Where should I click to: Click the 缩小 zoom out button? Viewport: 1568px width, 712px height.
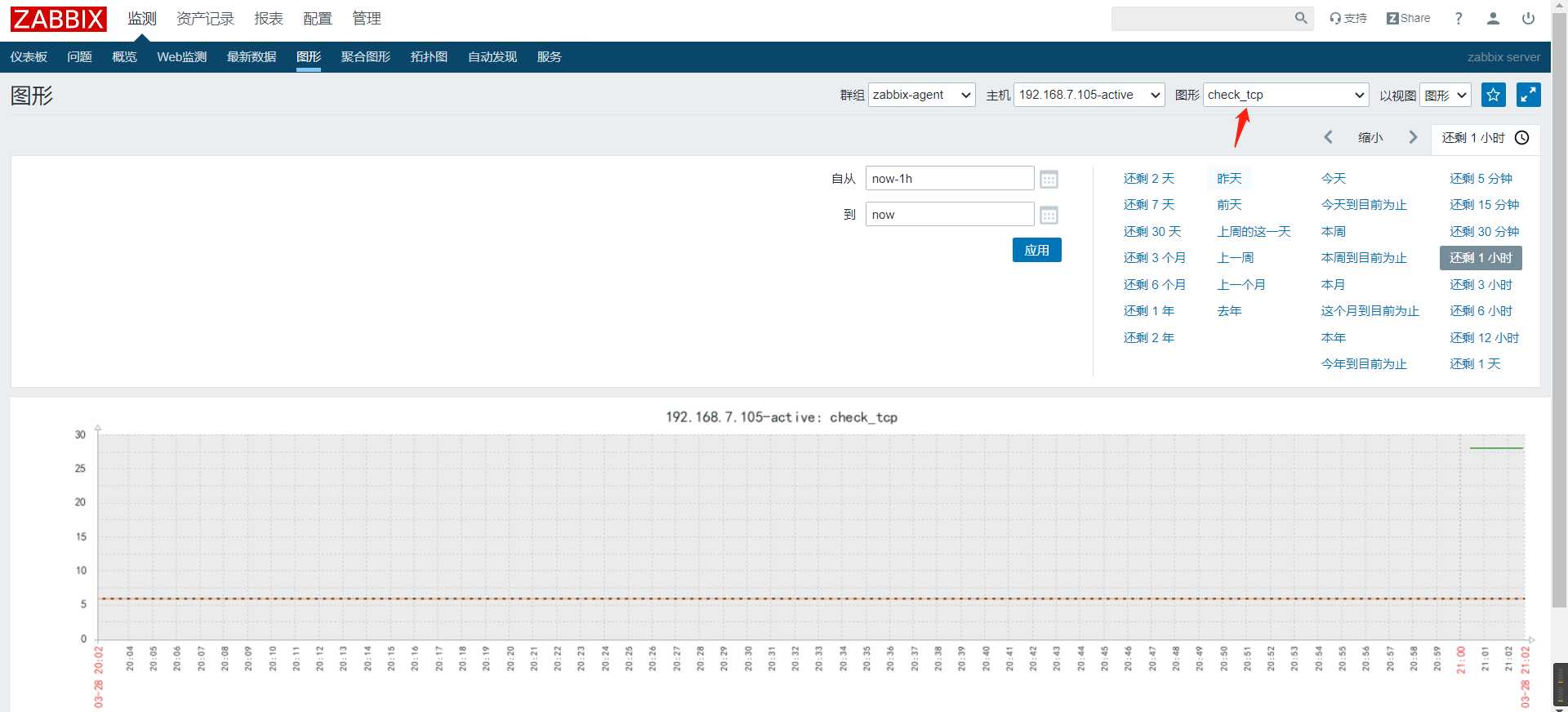tap(1370, 137)
